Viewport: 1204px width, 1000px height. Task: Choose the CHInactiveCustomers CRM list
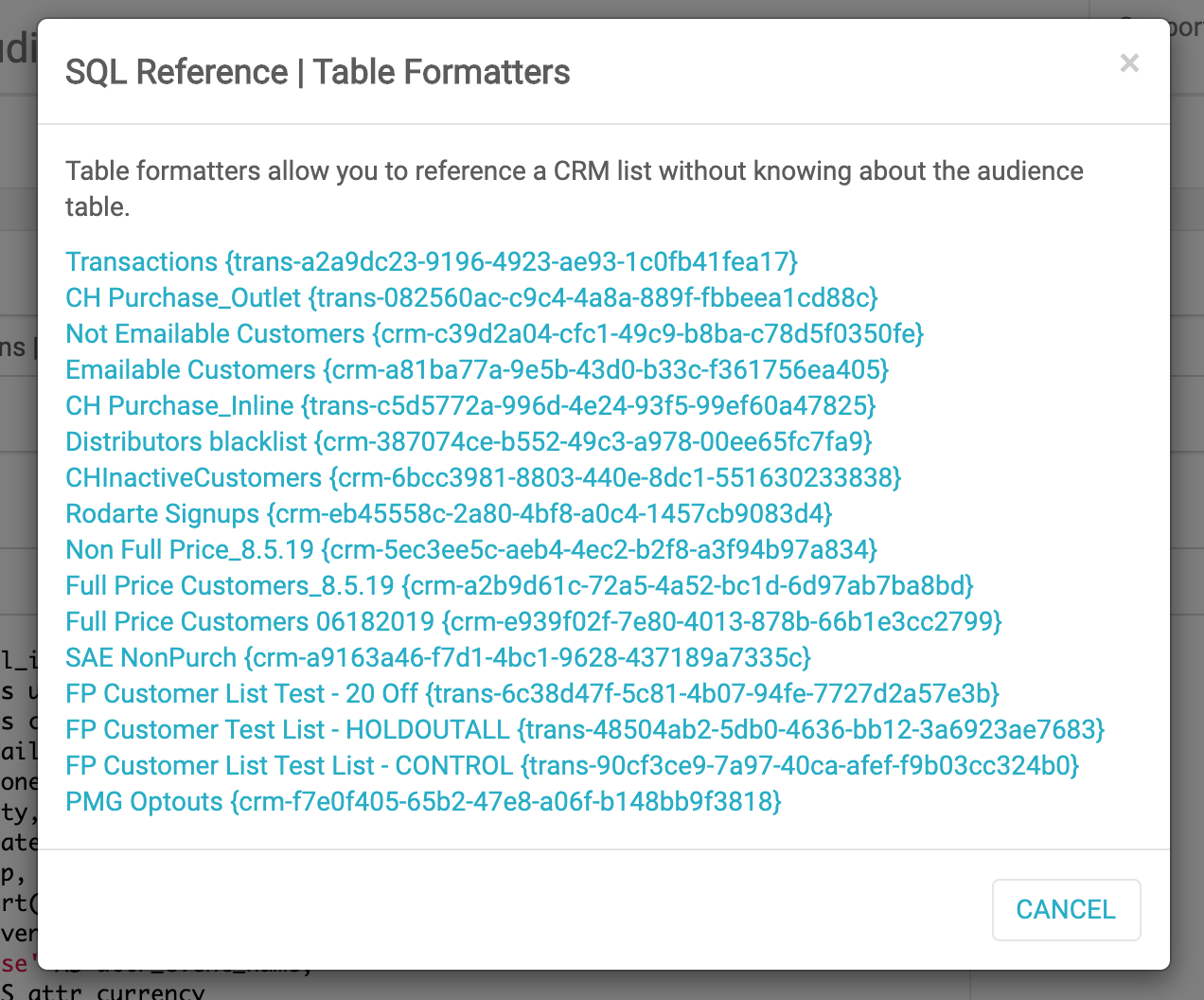point(483,478)
